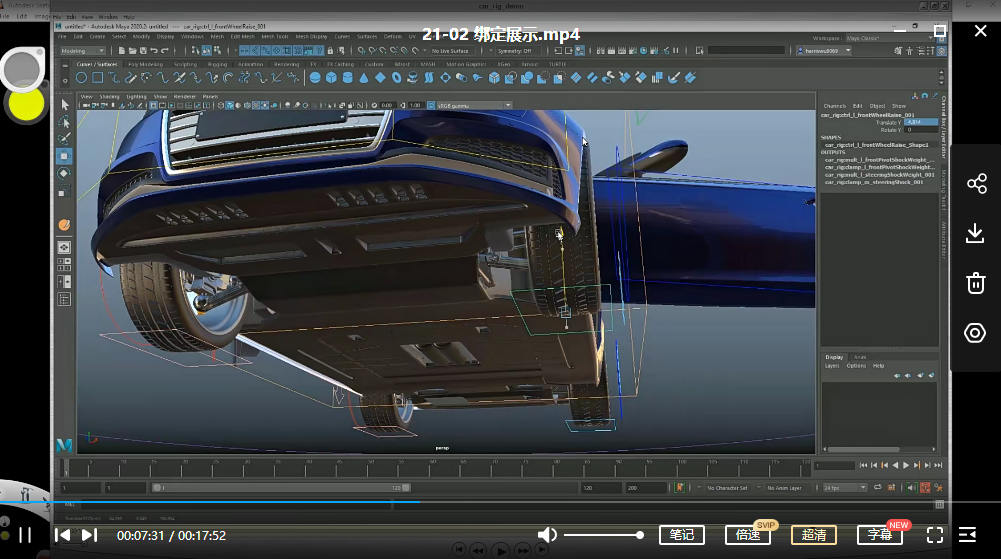Enter fullscreen mode

pos(935,535)
